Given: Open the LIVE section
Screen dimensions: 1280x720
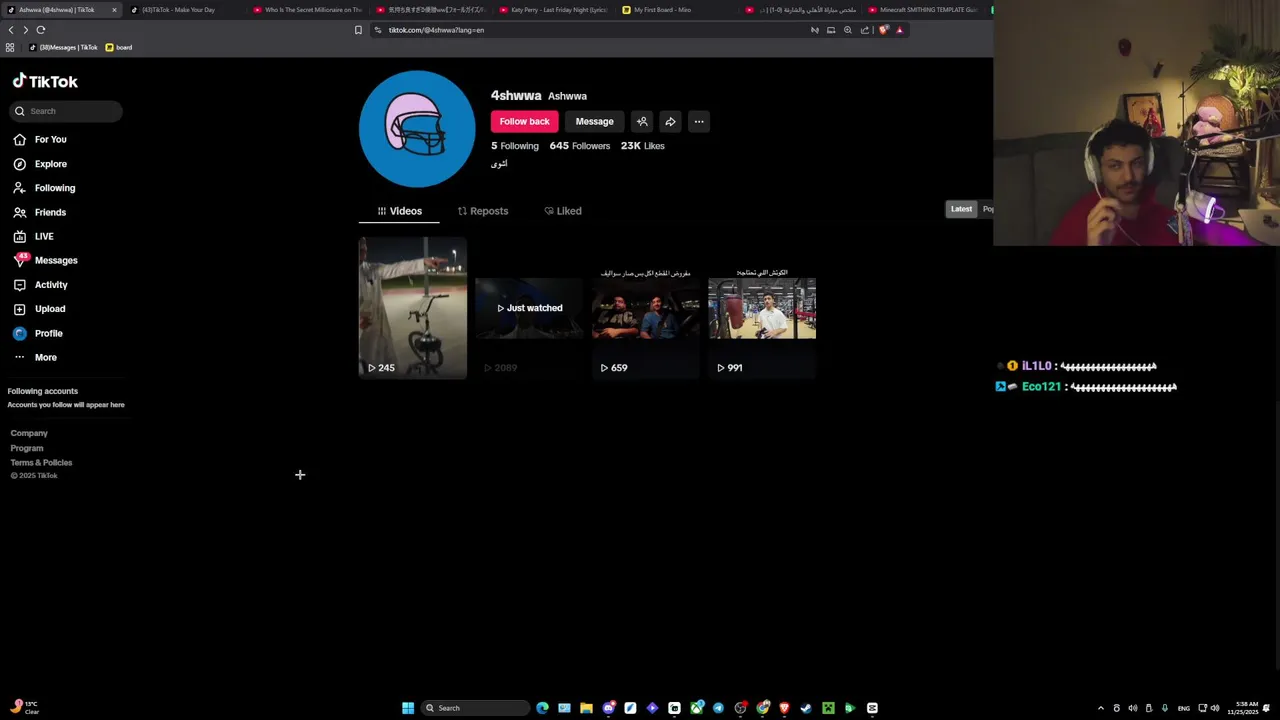Looking at the screenshot, I should pyautogui.click(x=33, y=236).
